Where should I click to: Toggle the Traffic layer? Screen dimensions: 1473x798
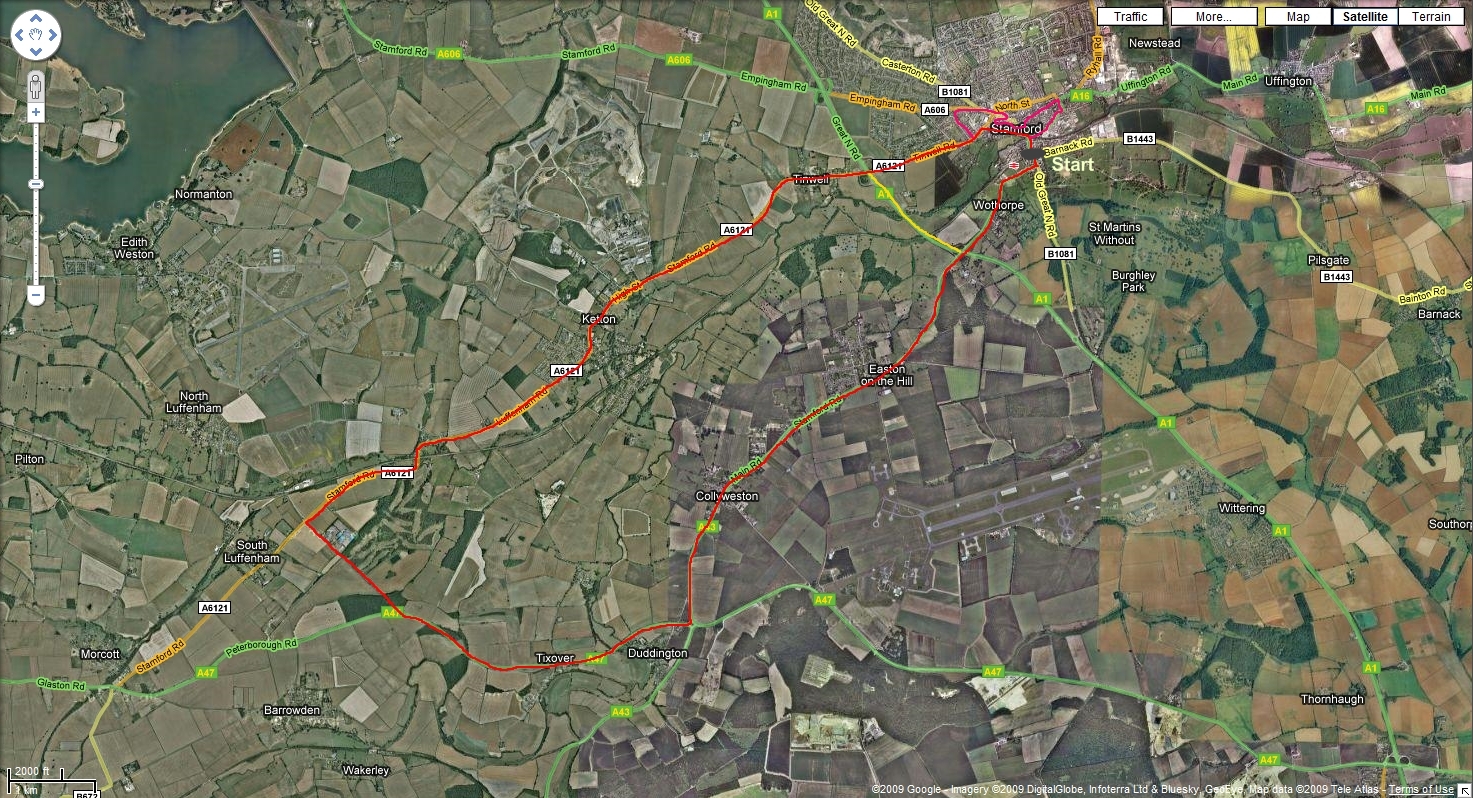[1130, 17]
